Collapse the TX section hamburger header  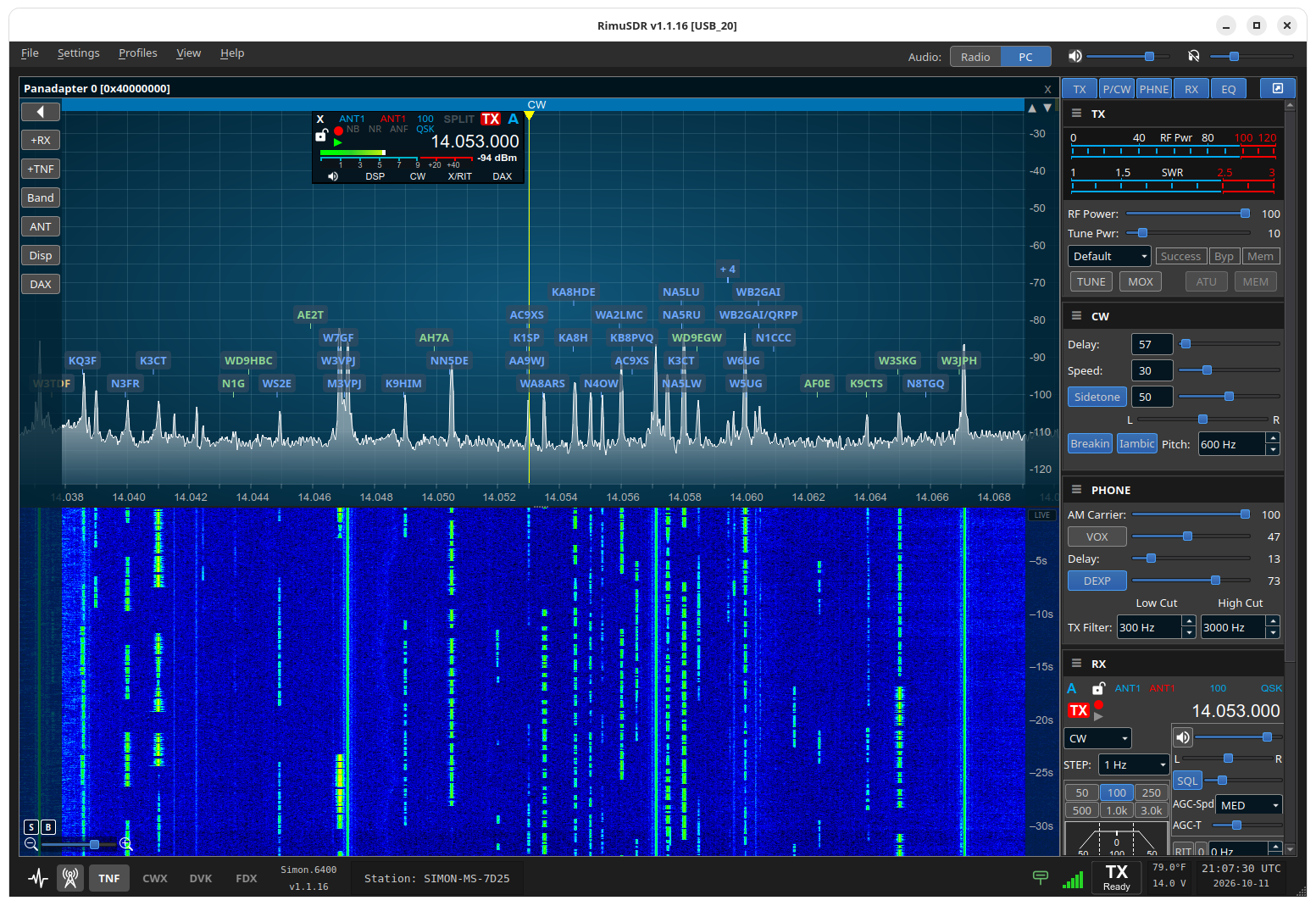pyautogui.click(x=1076, y=114)
